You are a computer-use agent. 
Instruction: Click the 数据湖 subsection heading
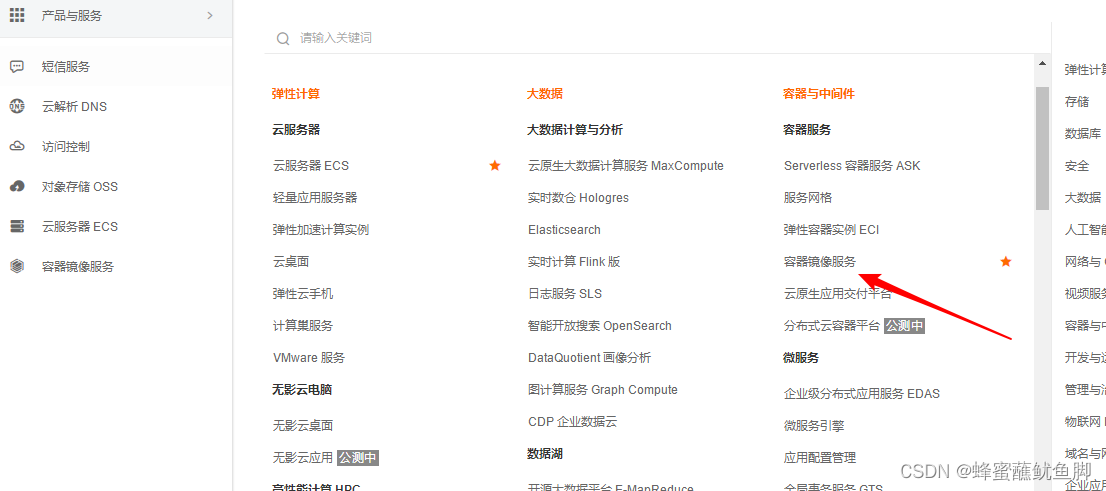(x=545, y=454)
